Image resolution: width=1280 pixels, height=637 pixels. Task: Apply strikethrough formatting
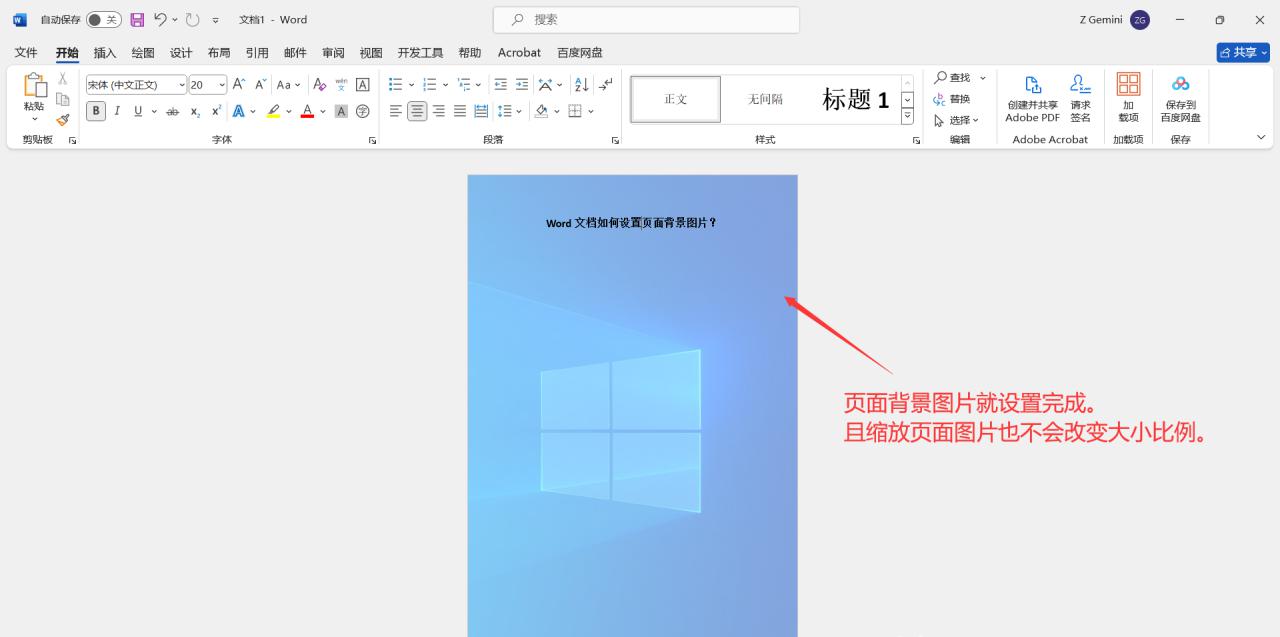[172, 111]
